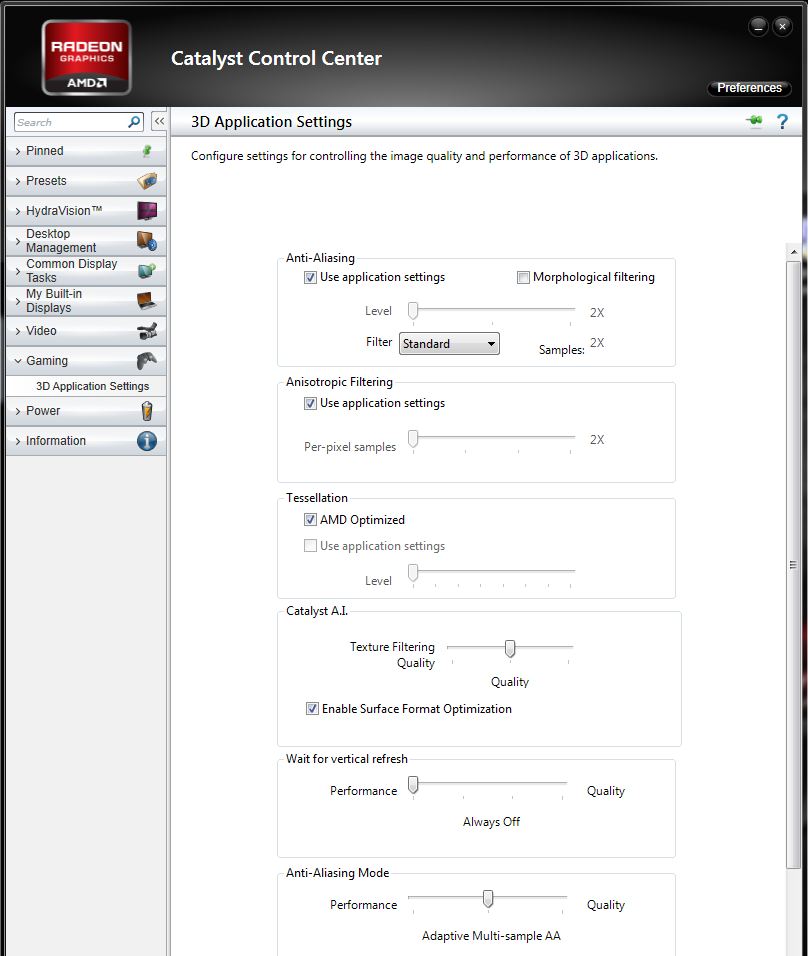808x956 pixels.
Task: Expand the My Built-in Displays chevron
Action: point(18,301)
